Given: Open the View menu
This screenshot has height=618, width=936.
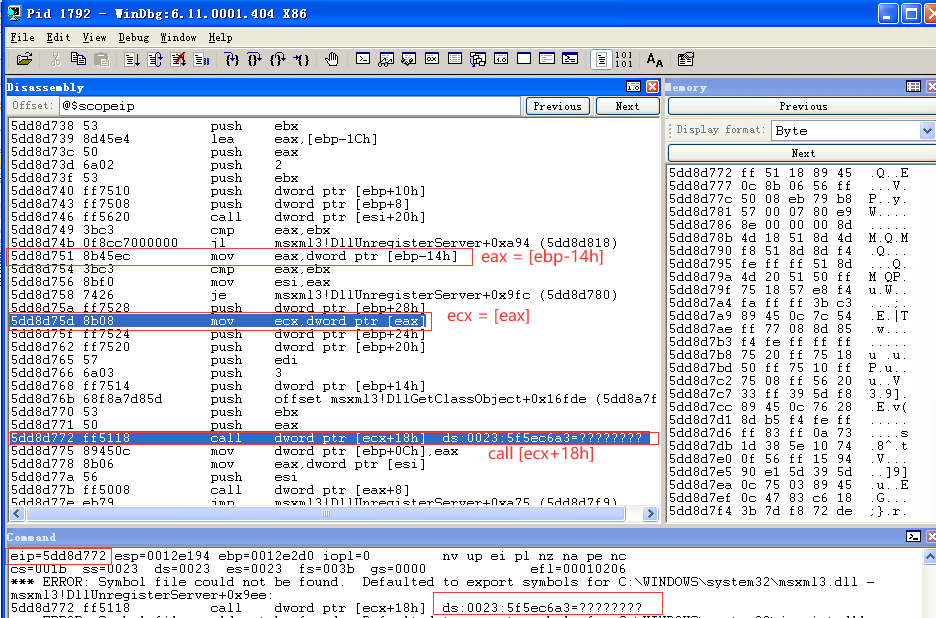Looking at the screenshot, I should [94, 37].
